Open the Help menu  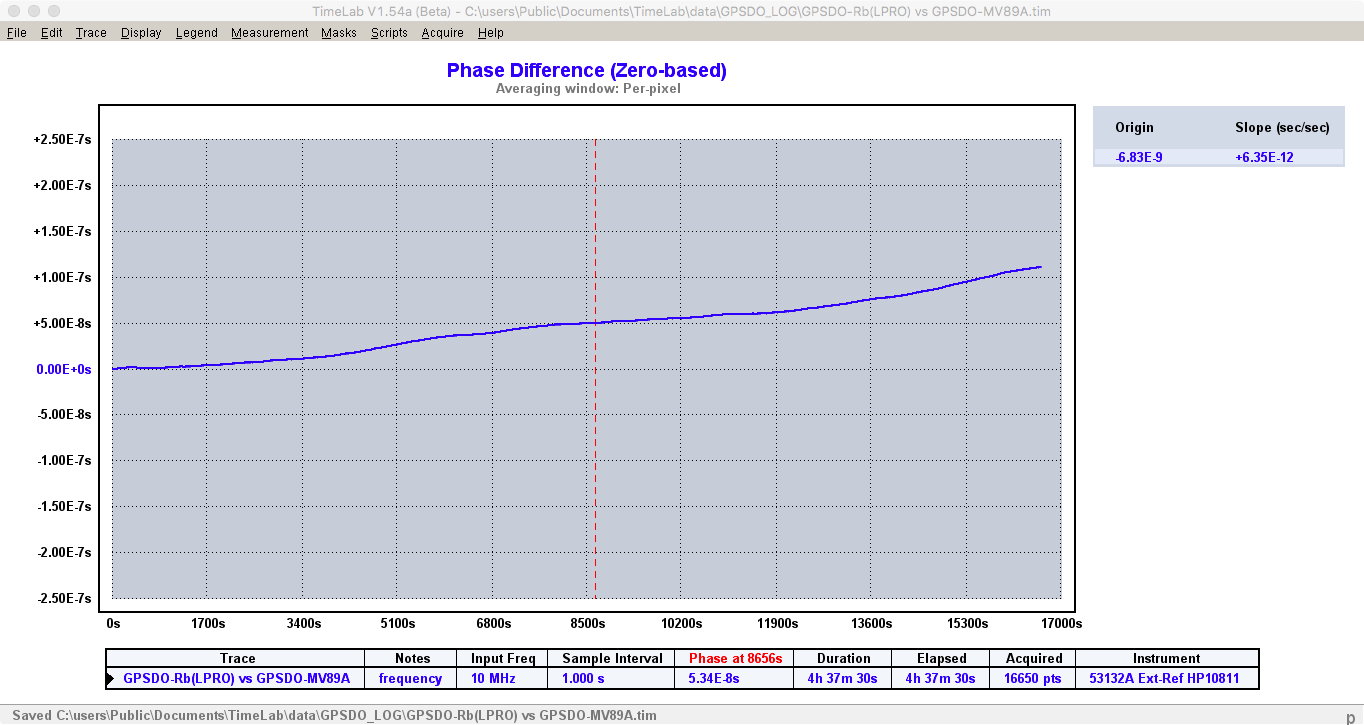coord(491,33)
